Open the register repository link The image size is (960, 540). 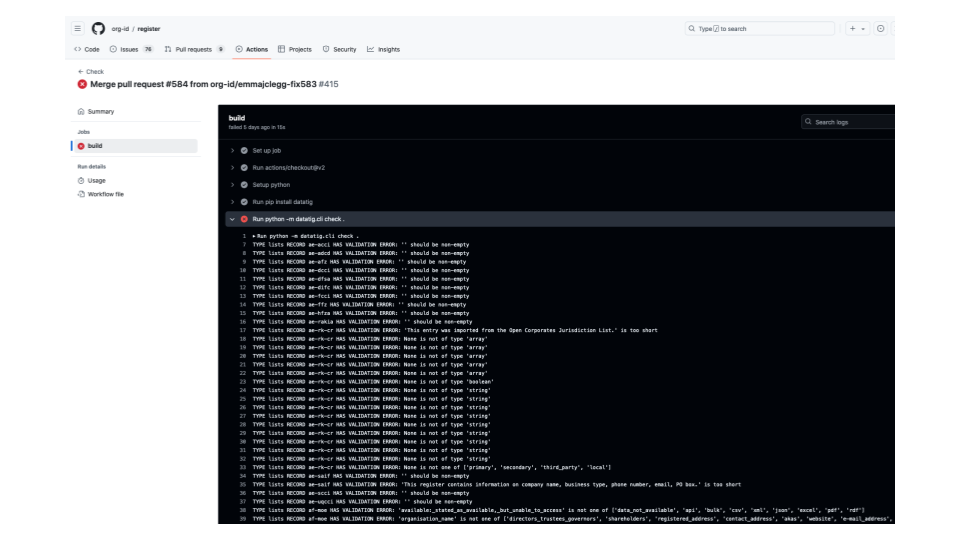(149, 29)
